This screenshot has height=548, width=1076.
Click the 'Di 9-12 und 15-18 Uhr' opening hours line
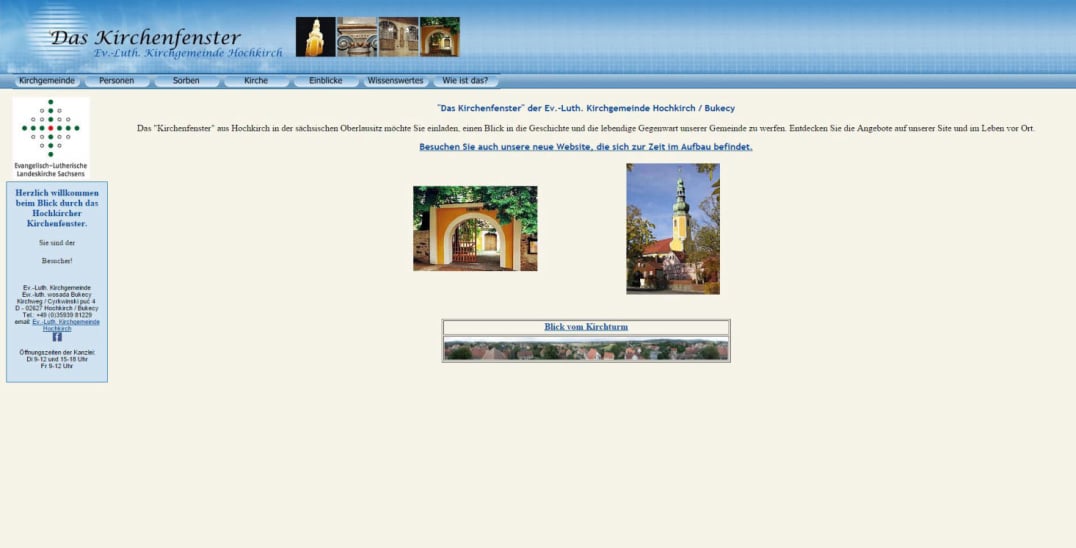tap(57, 359)
